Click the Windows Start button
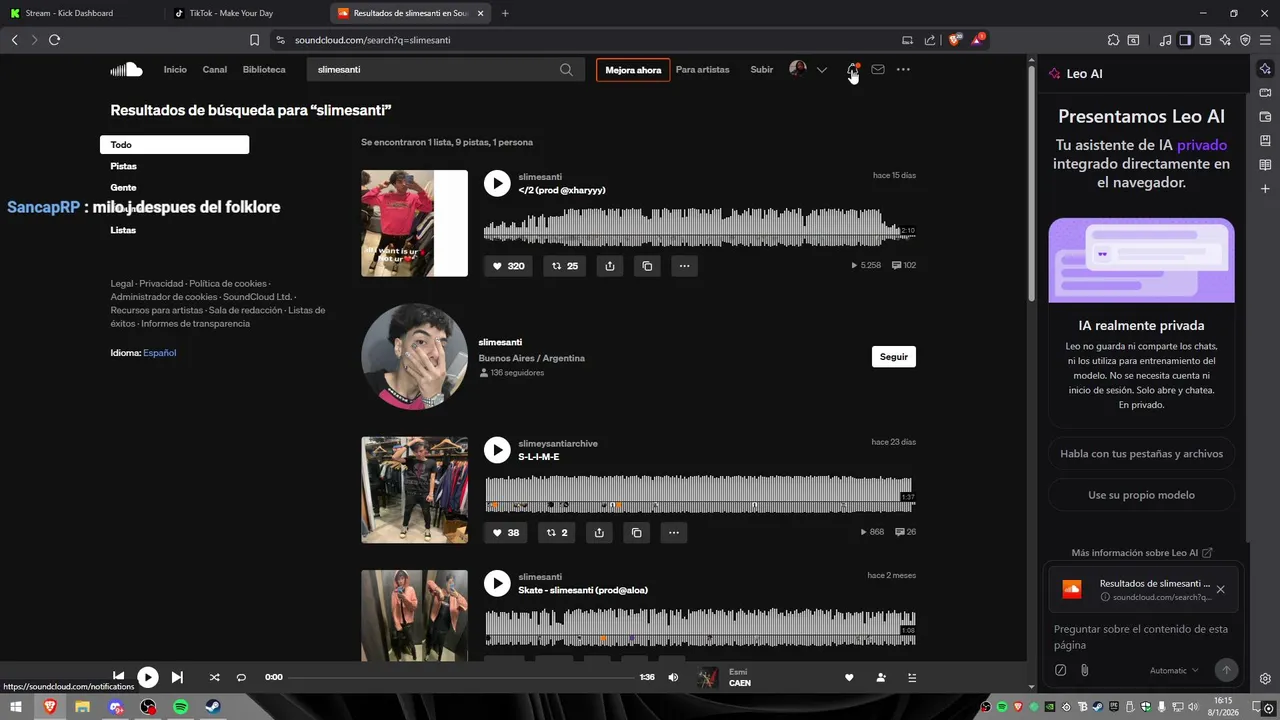 (16, 707)
